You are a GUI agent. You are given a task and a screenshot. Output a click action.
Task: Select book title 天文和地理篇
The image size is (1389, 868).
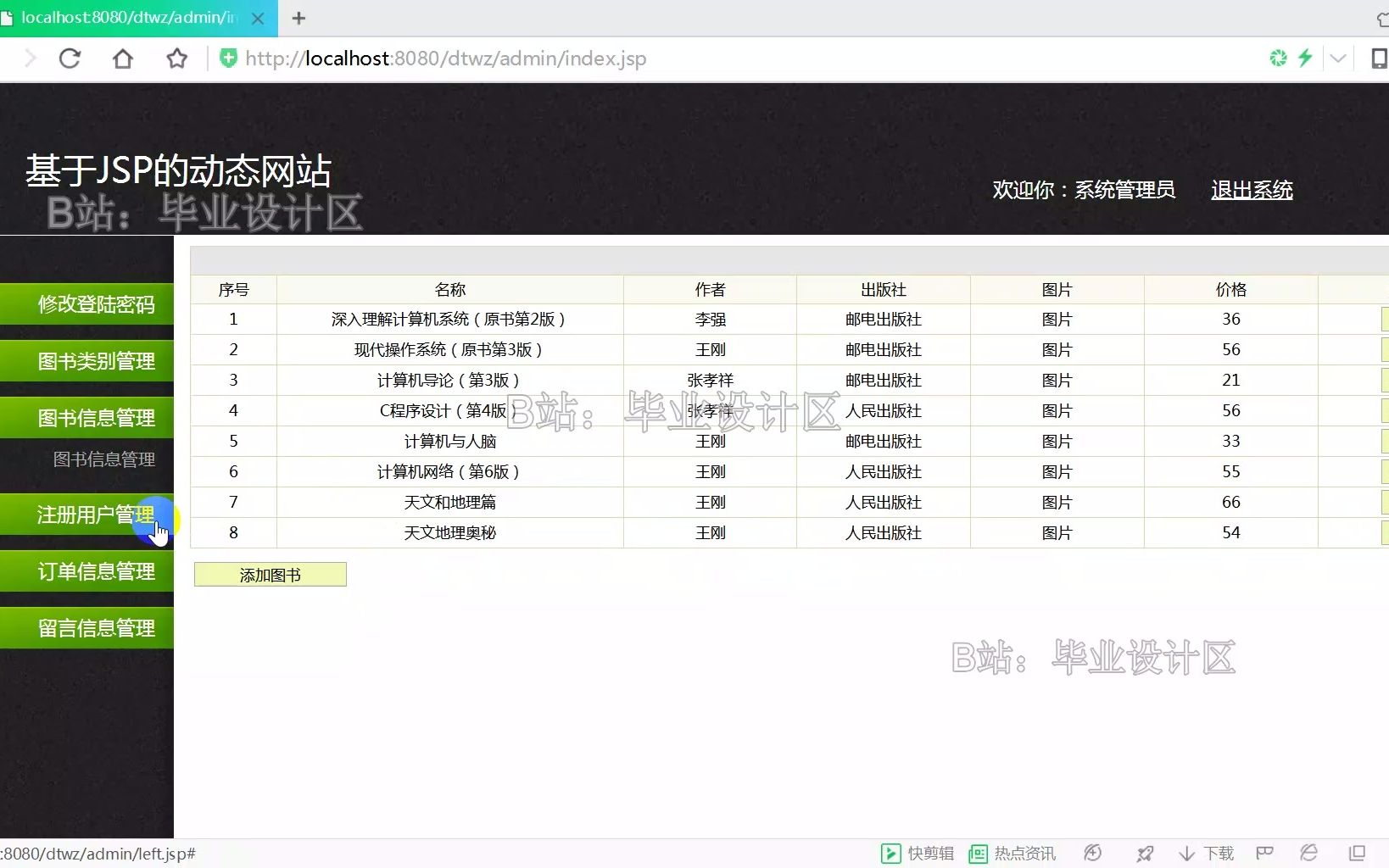pyautogui.click(x=449, y=503)
